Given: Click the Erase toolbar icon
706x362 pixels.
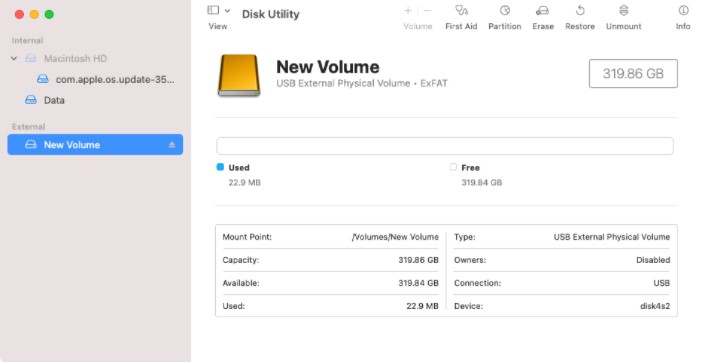Looking at the screenshot, I should click(x=543, y=10).
